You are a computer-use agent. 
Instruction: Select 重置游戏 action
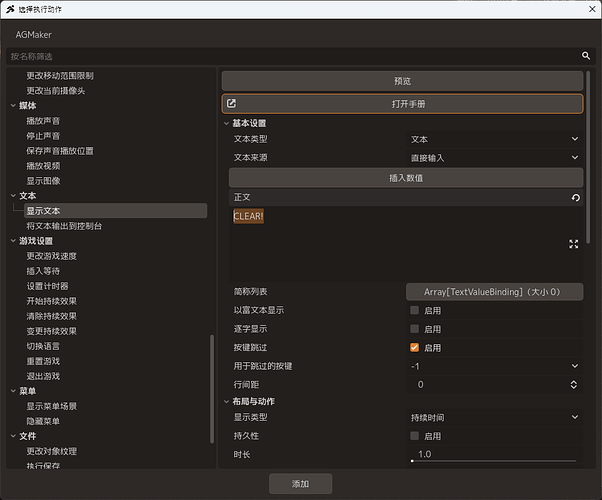(43, 361)
